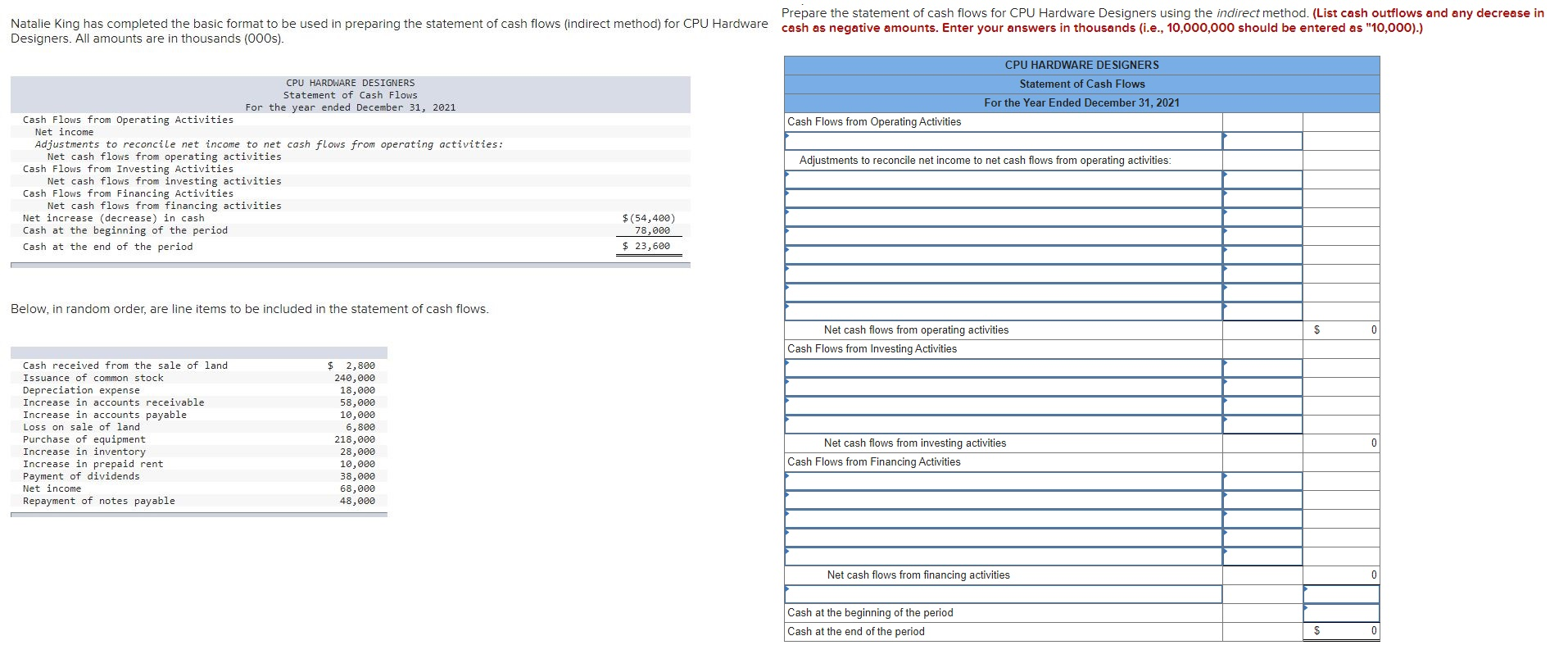
Task: Click 'Below, in random order' instruction sentence
Action: click(250, 309)
